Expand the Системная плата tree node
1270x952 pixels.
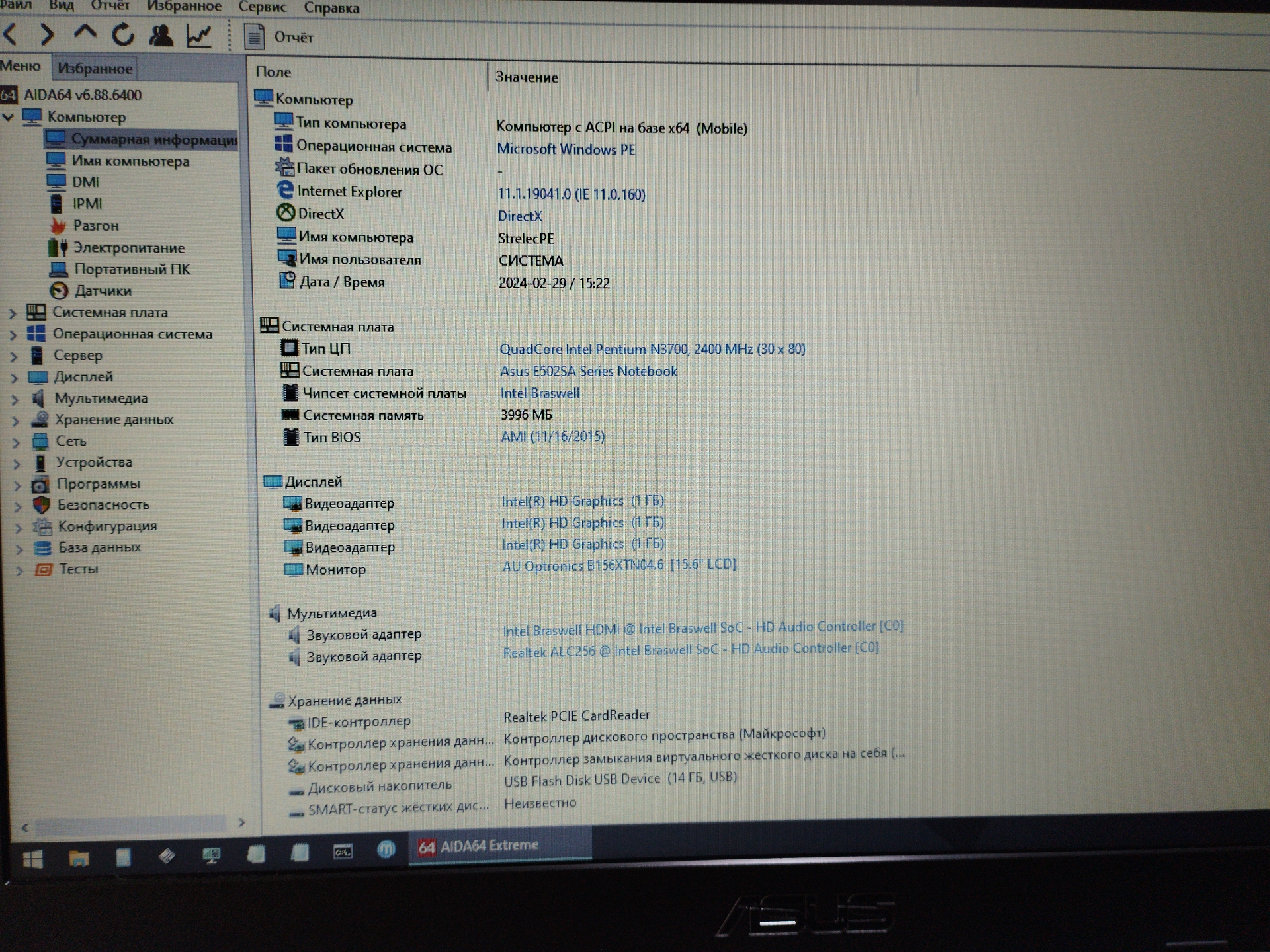pyautogui.click(x=12, y=313)
